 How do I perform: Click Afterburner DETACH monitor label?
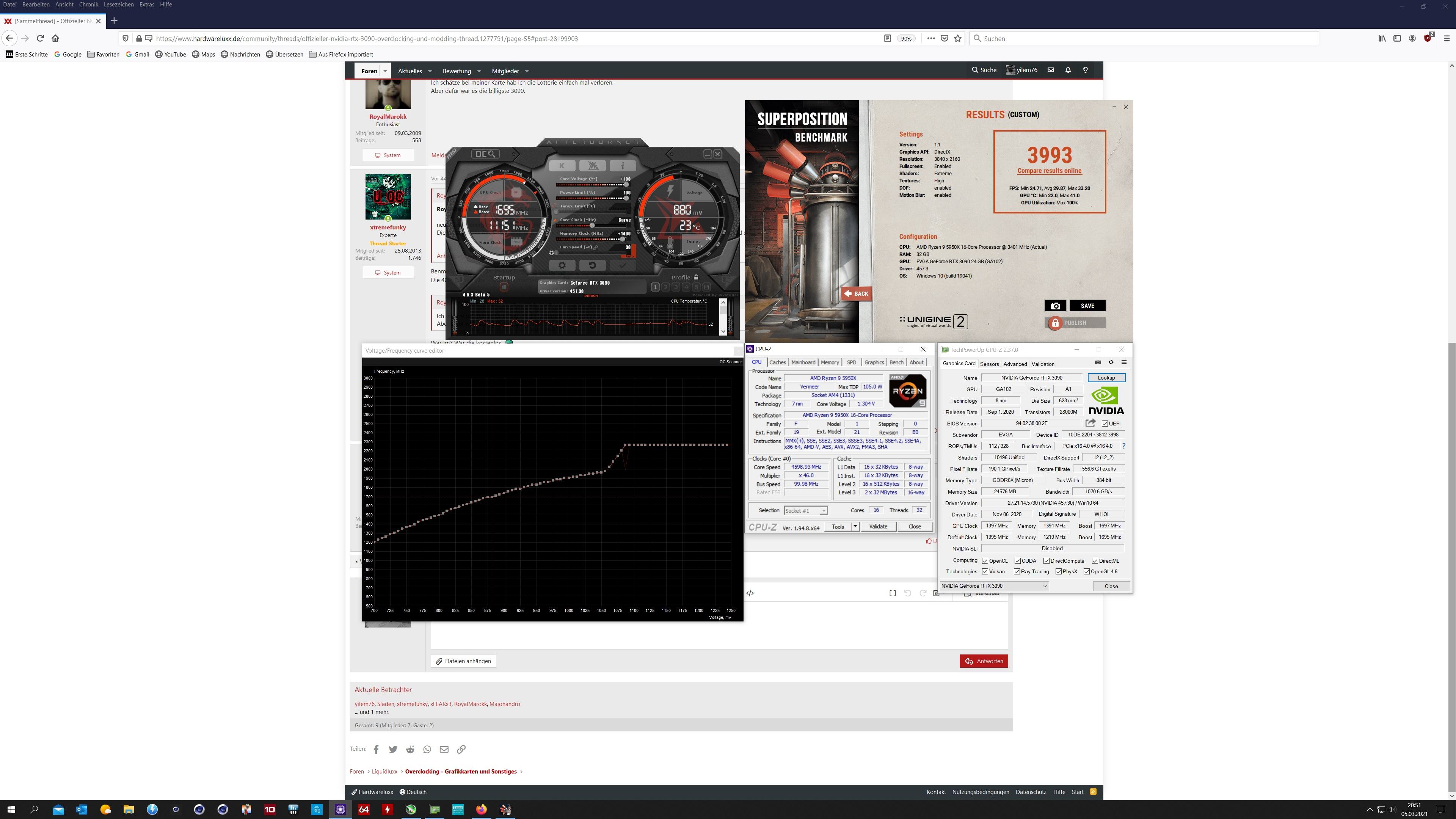click(x=591, y=296)
